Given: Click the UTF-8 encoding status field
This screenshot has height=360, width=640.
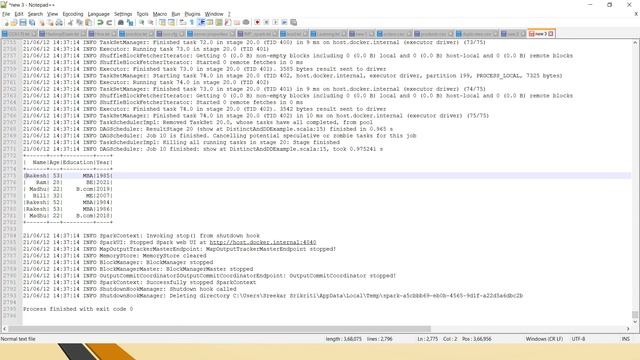Looking at the screenshot, I should pyautogui.click(x=578, y=339).
